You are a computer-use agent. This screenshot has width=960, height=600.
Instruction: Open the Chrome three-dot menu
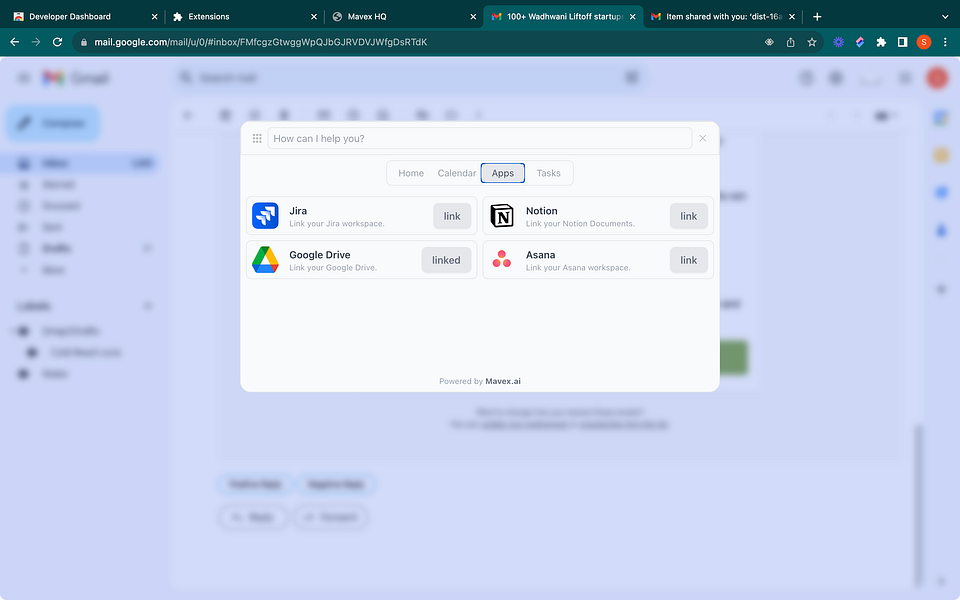coord(945,42)
